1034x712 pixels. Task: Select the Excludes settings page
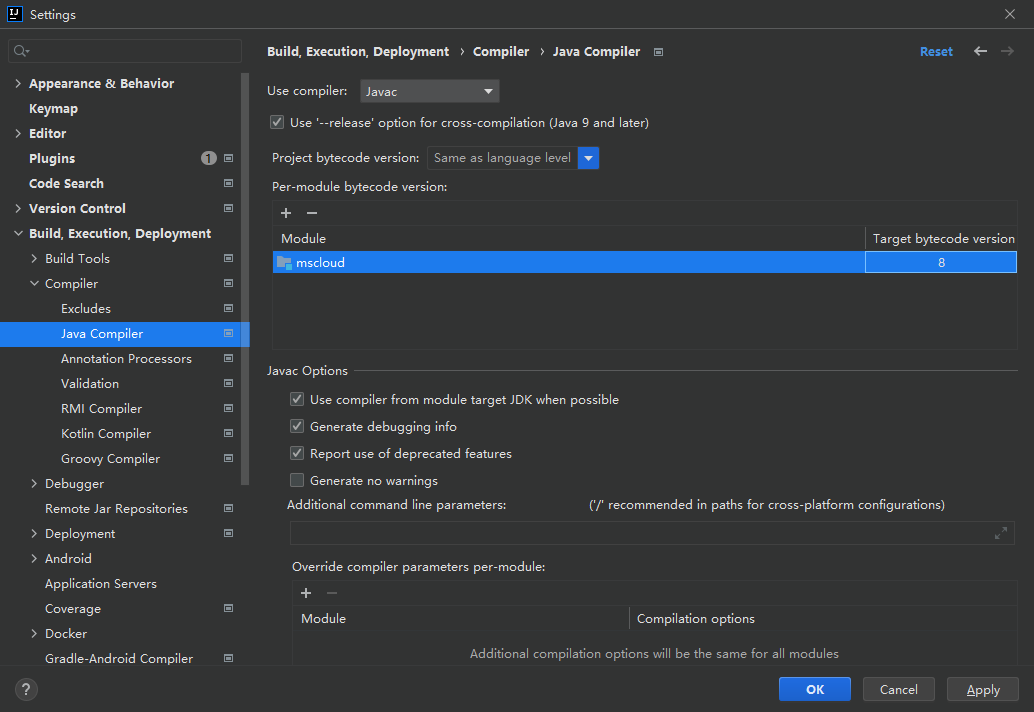(86, 309)
